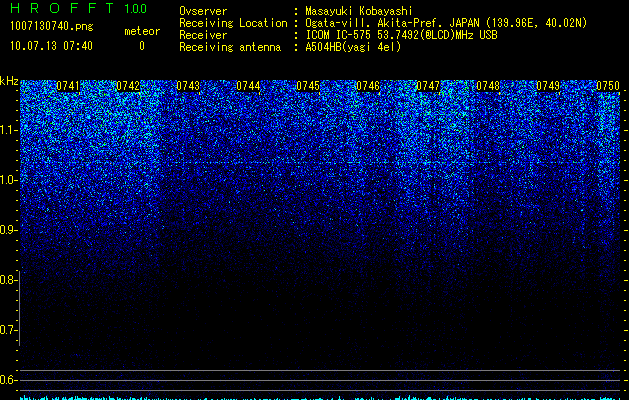Image resolution: width=629 pixels, height=400 pixels.
Task: Click the 1.1 frequency axis label
Action: [x=9, y=130]
